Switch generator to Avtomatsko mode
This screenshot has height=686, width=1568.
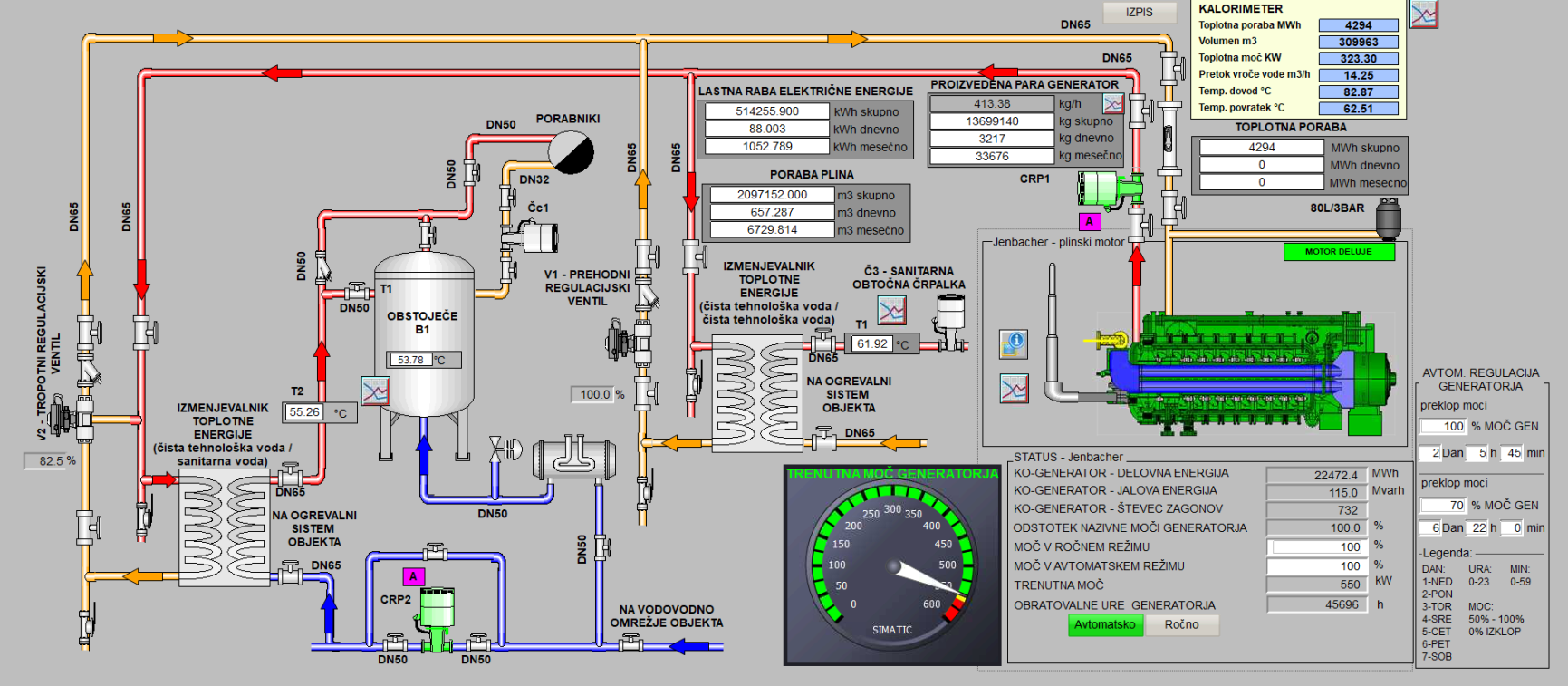point(1104,625)
